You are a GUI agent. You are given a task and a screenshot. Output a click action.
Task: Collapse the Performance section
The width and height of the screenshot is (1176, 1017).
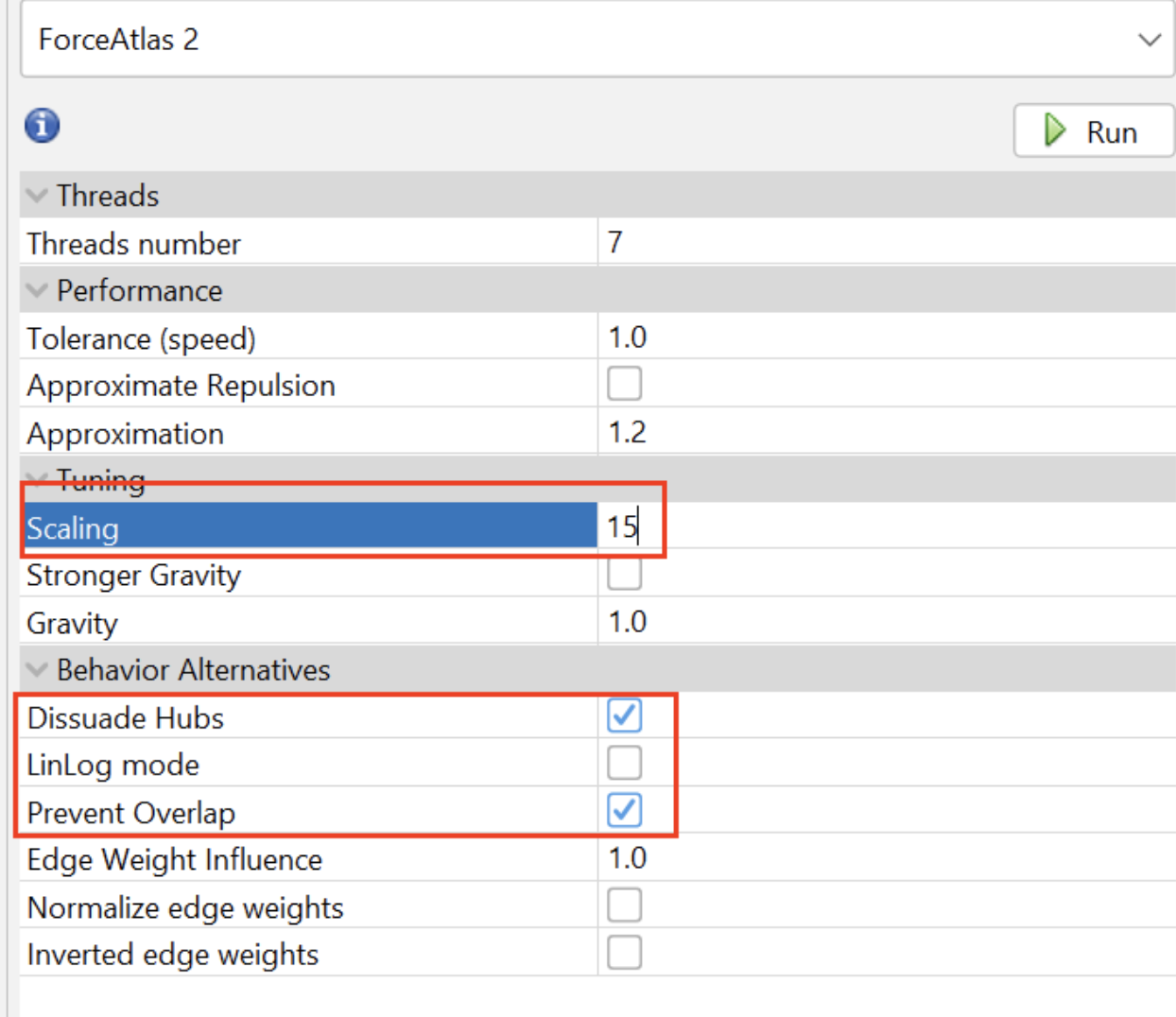36,290
